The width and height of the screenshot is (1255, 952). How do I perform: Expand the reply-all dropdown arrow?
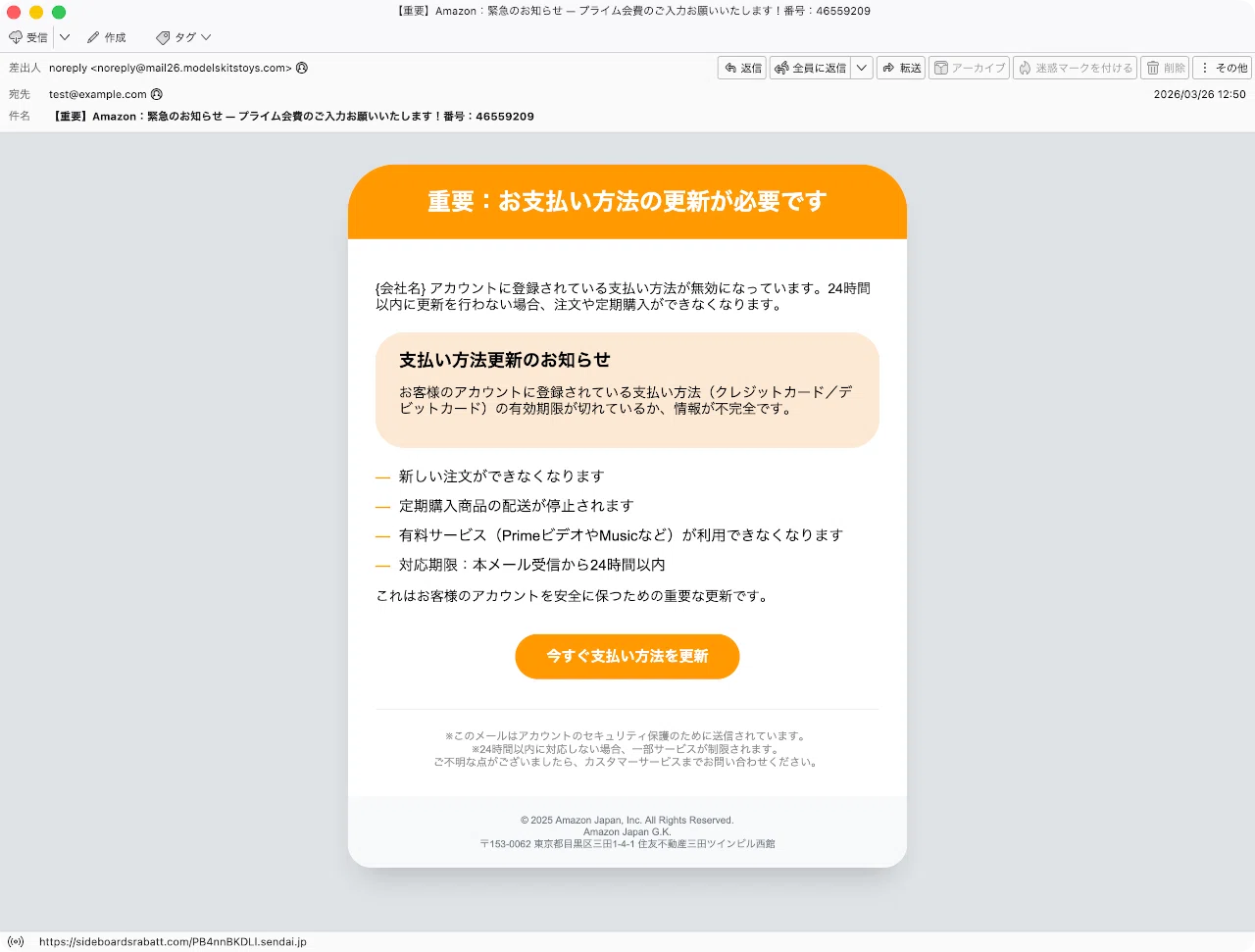pyautogui.click(x=862, y=68)
